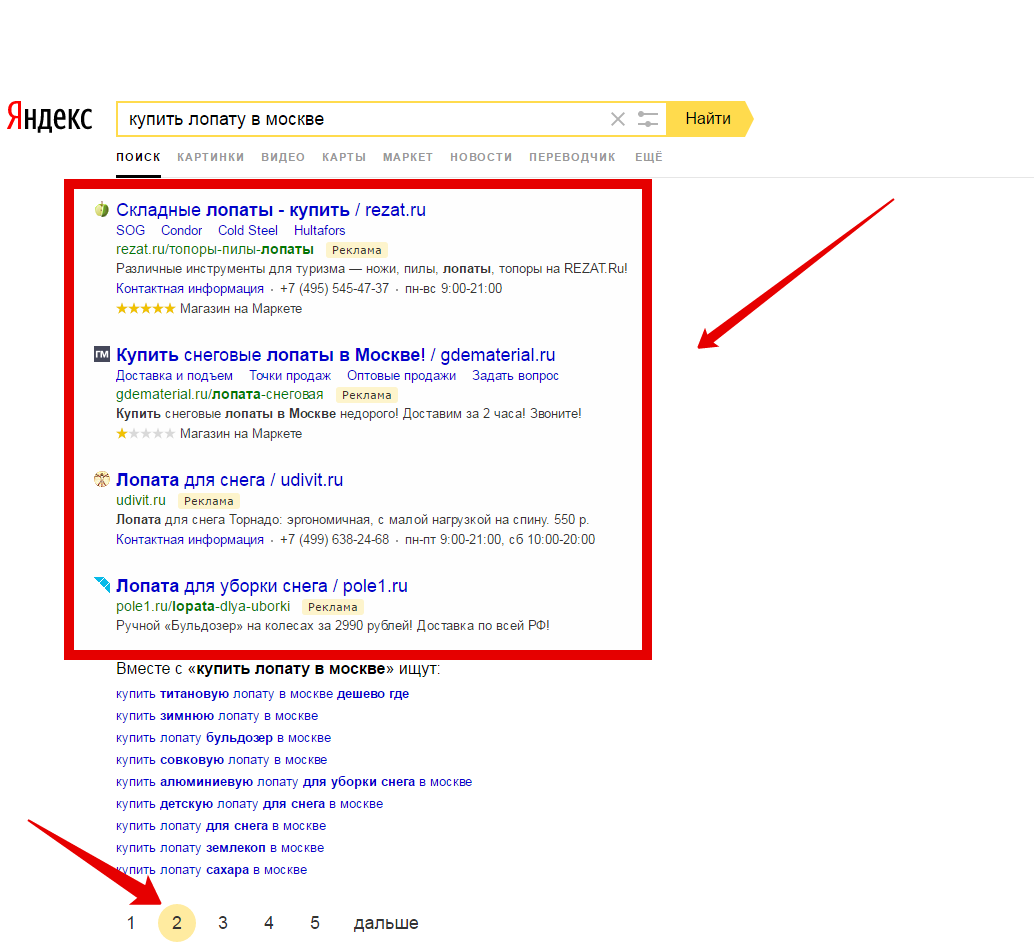The width and height of the screenshot is (1034, 944).
Task: Click the rezat.ru apple favicon
Action: pos(102,210)
